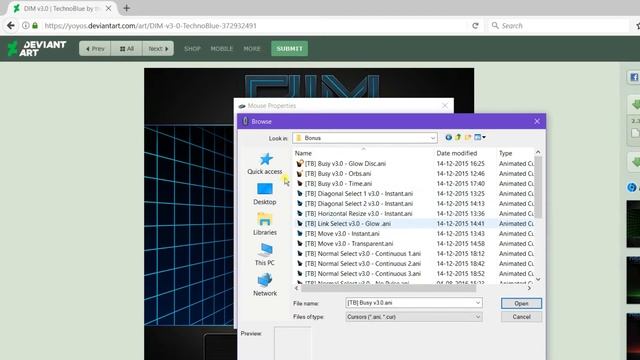Click the address bar URL
Screen dimensions: 640x360
pyautogui.click(x=151, y=26)
